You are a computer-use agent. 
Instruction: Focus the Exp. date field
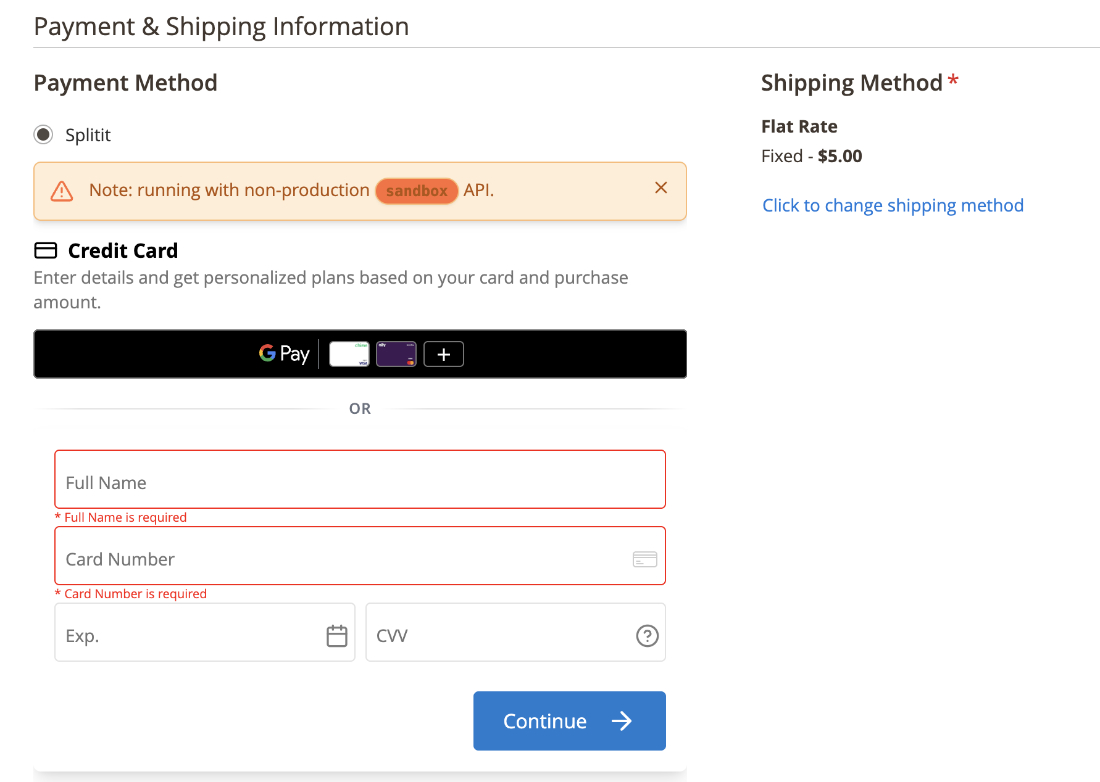(x=205, y=633)
